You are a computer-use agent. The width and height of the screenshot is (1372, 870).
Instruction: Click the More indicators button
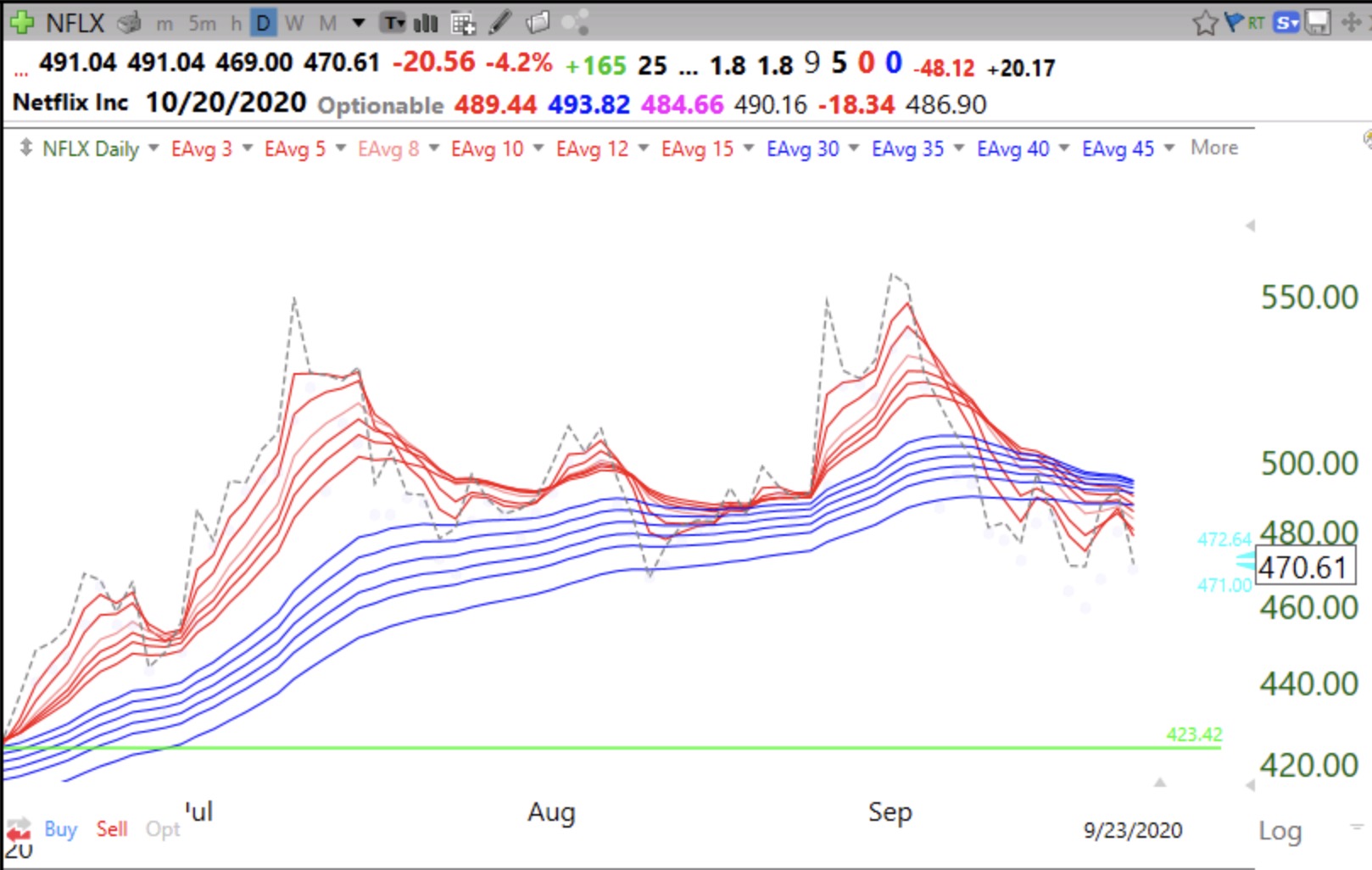point(1214,148)
